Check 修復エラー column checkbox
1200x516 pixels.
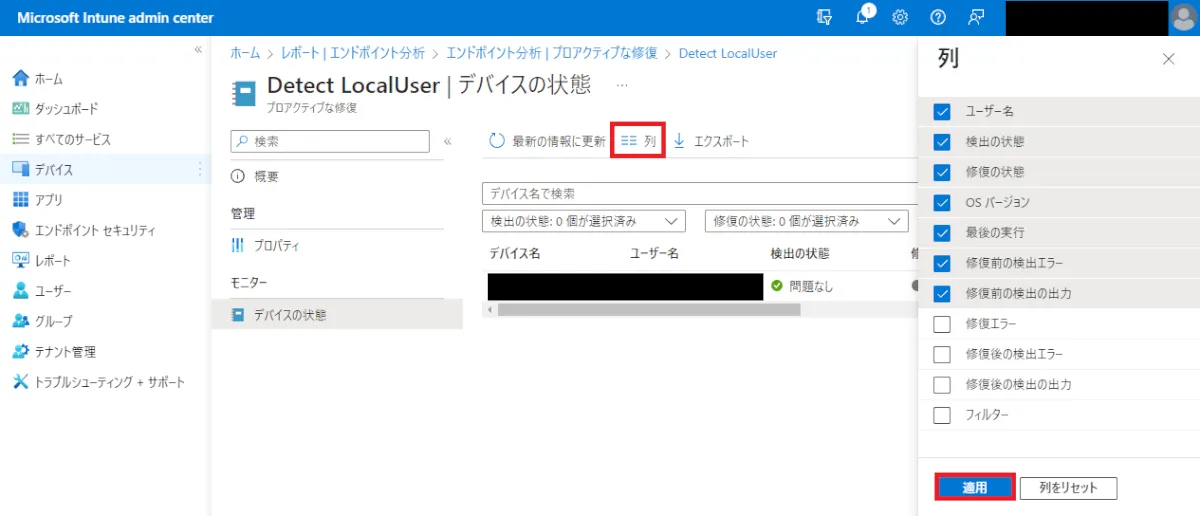coord(941,324)
